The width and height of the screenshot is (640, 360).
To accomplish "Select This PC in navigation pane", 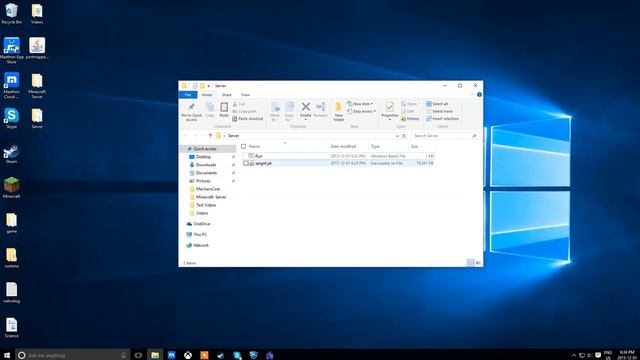I will (x=200, y=234).
